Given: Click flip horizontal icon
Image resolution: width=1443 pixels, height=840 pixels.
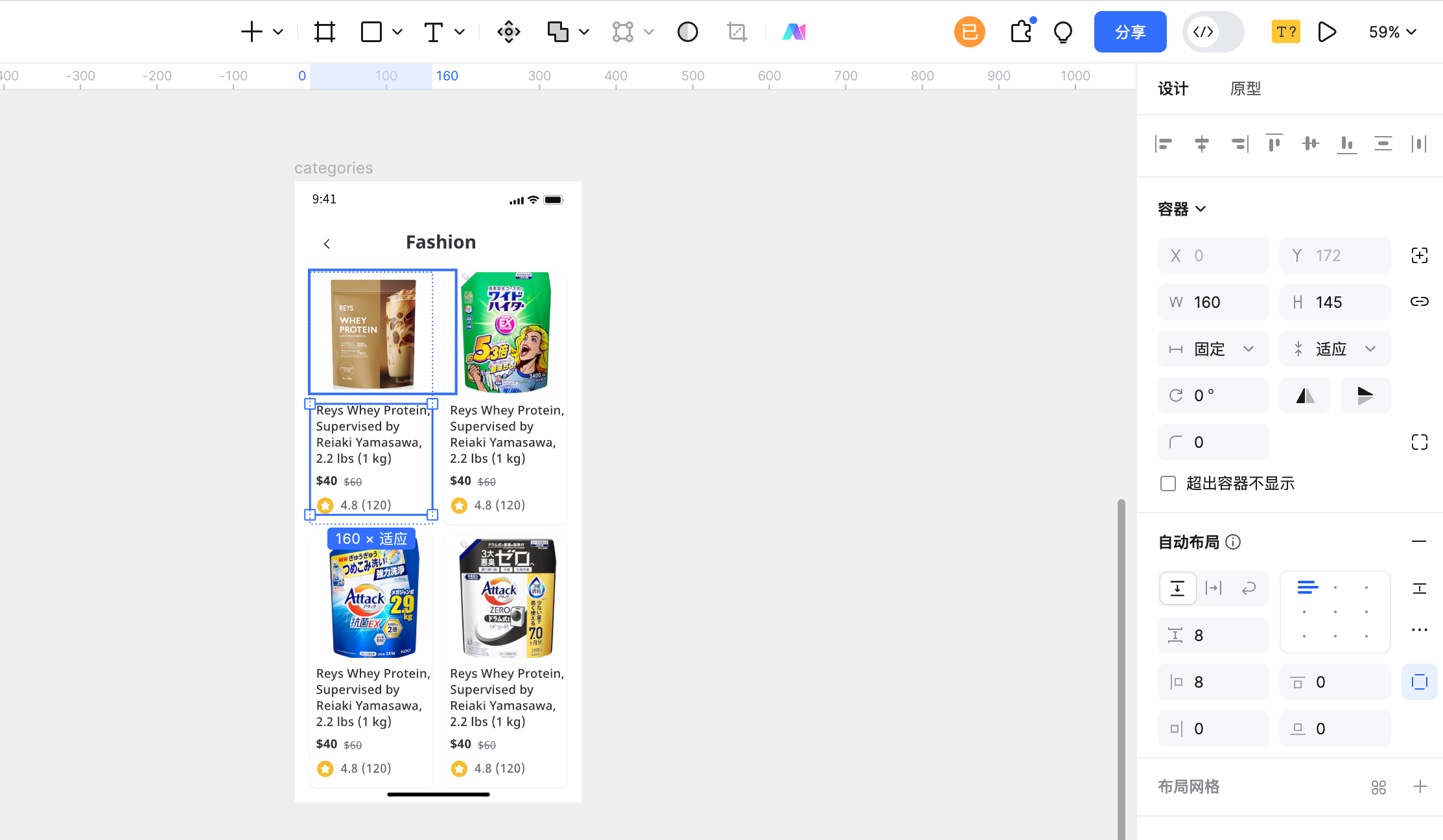Looking at the screenshot, I should [1305, 395].
